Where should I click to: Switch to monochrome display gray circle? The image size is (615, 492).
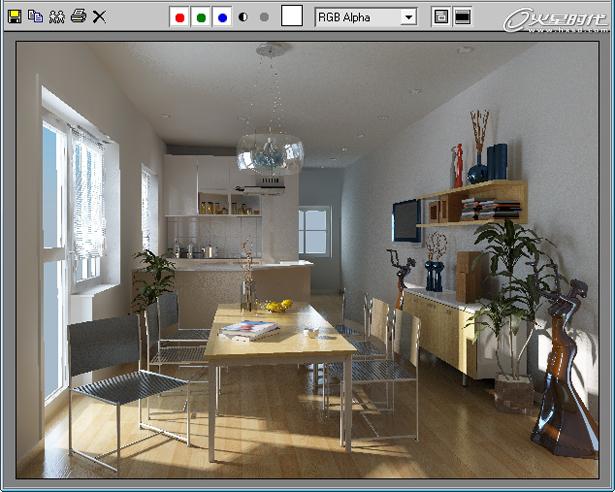(x=264, y=17)
